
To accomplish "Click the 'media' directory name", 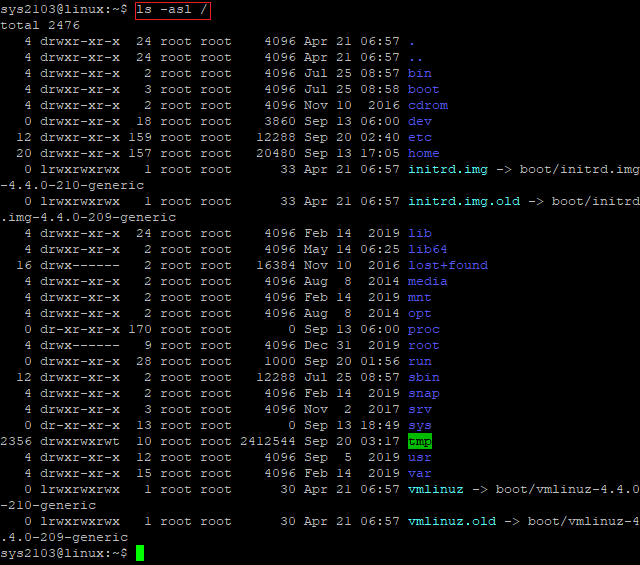I will pyautogui.click(x=428, y=281).
